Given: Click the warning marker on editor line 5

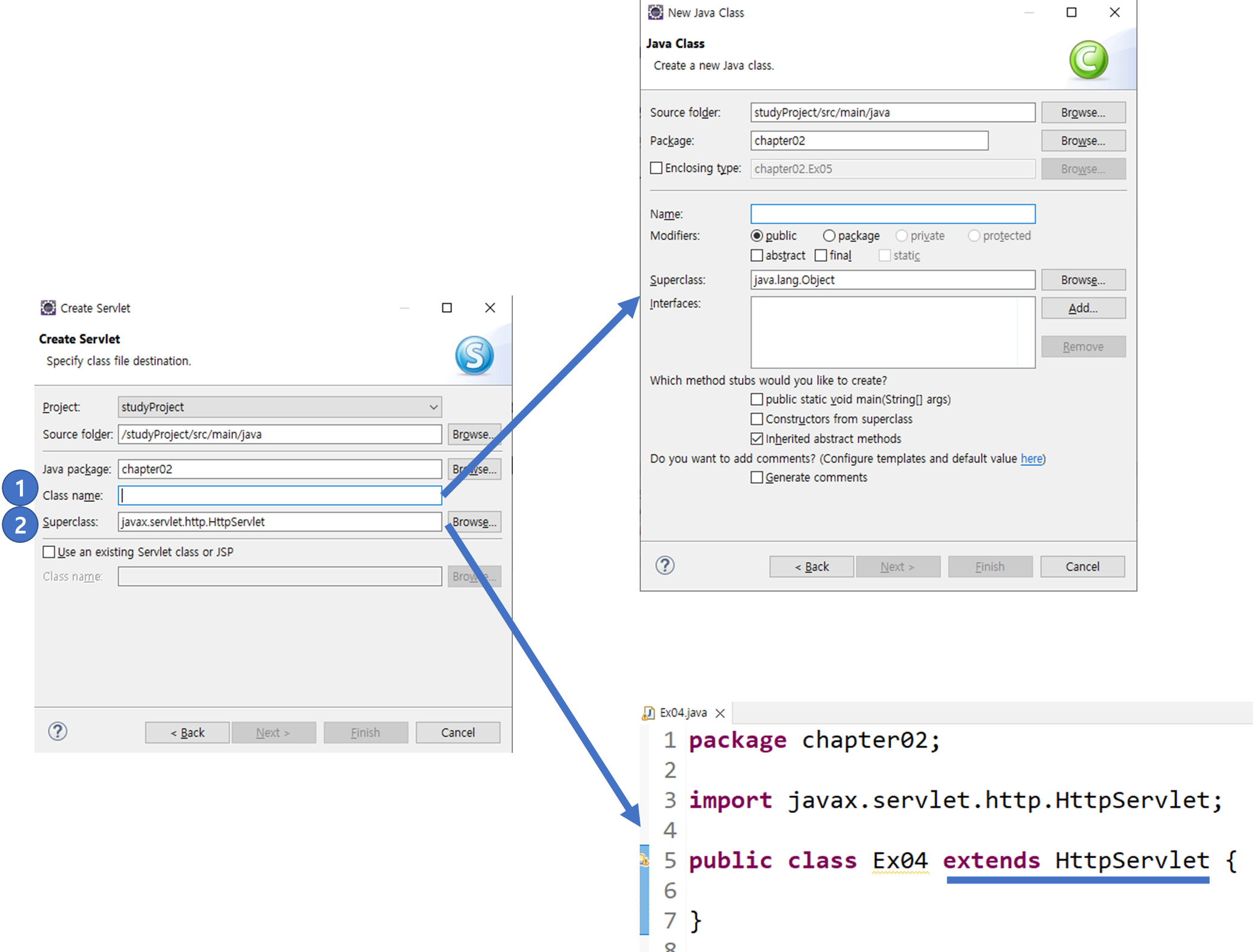Looking at the screenshot, I should [x=644, y=860].
